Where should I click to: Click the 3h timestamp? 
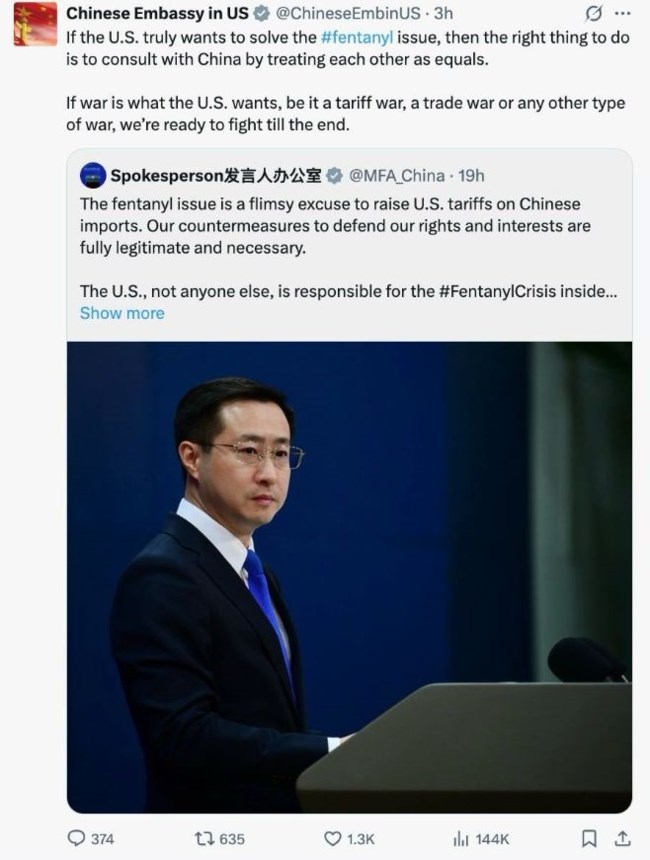443,13
